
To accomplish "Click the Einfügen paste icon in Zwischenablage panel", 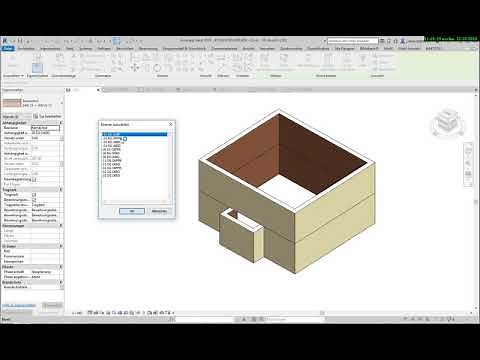I will point(60,61).
